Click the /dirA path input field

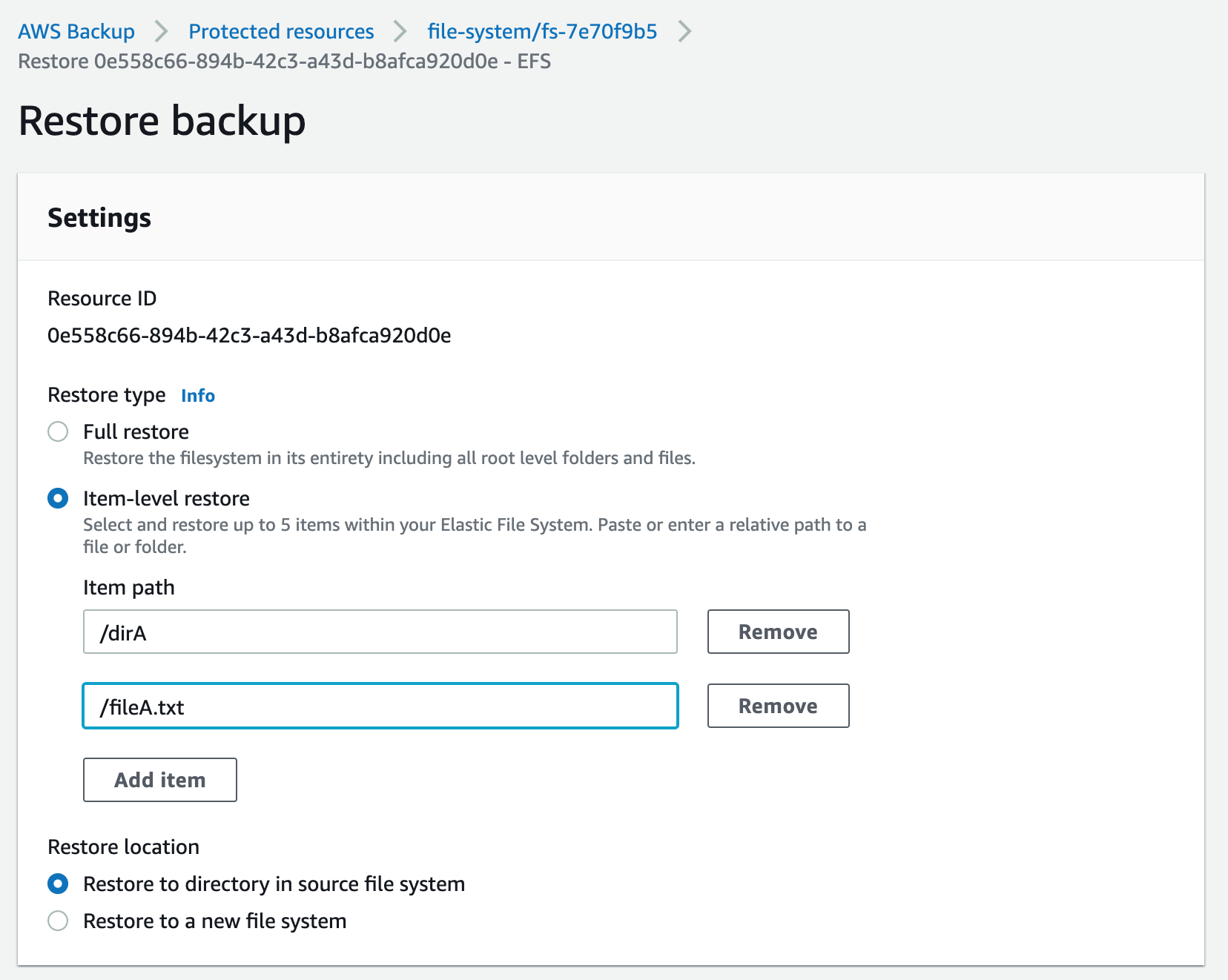point(380,632)
